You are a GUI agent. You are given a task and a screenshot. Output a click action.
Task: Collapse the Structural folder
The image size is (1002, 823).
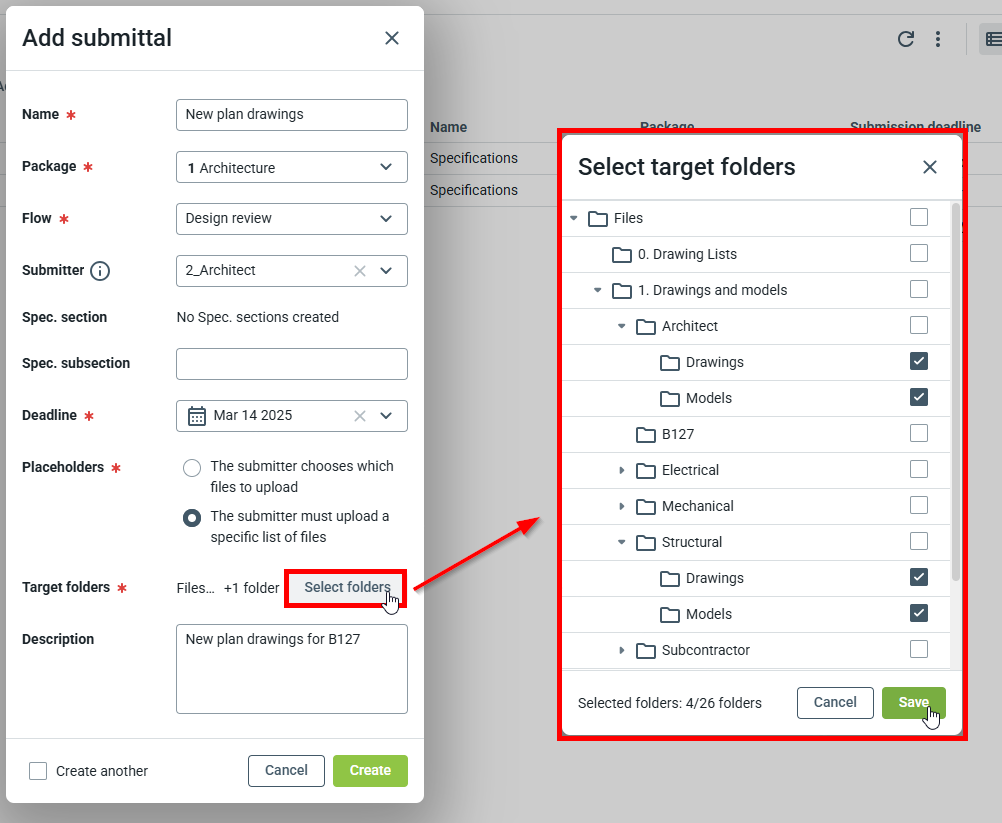click(622, 542)
